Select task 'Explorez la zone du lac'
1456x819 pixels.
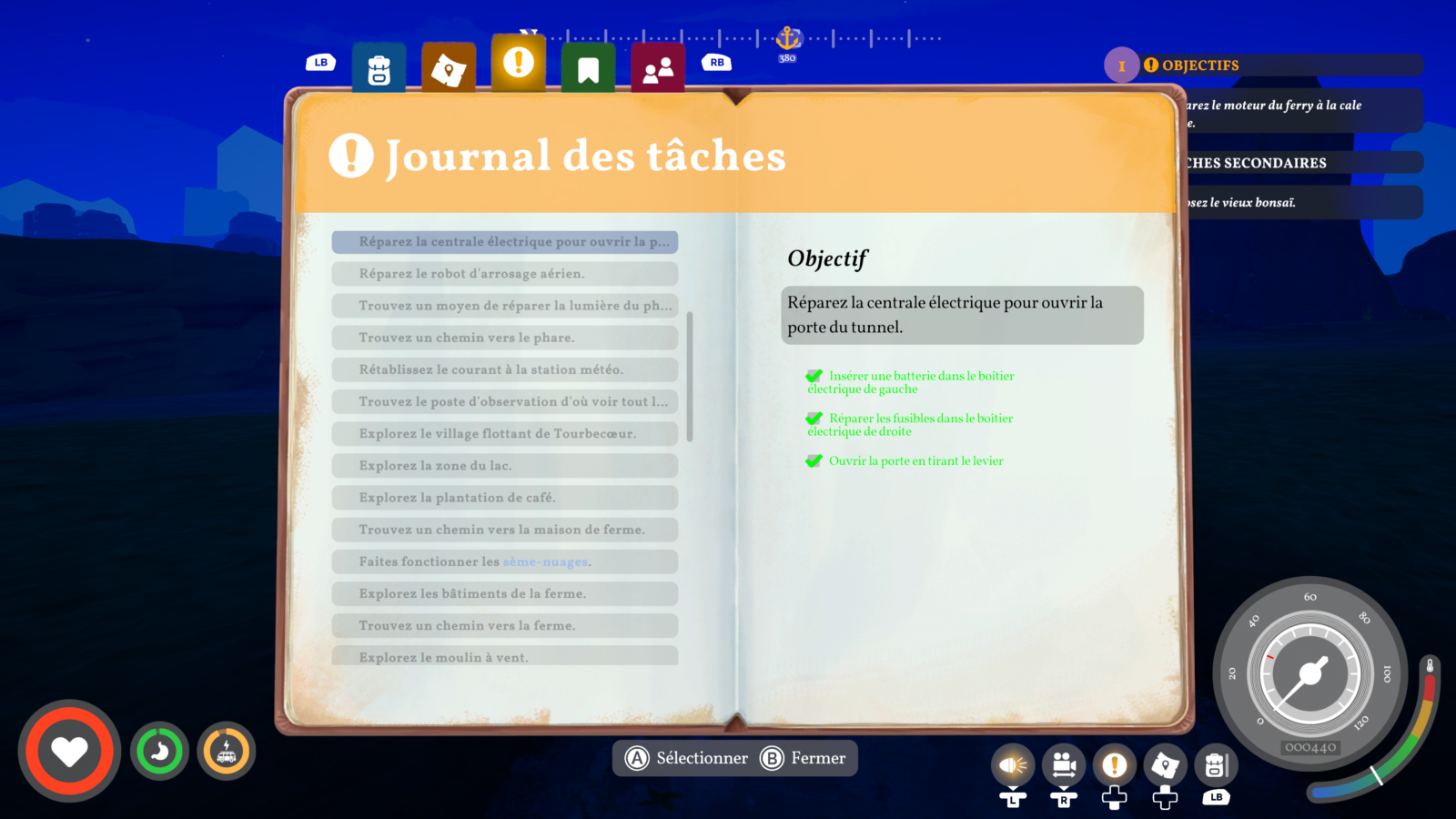(x=505, y=465)
